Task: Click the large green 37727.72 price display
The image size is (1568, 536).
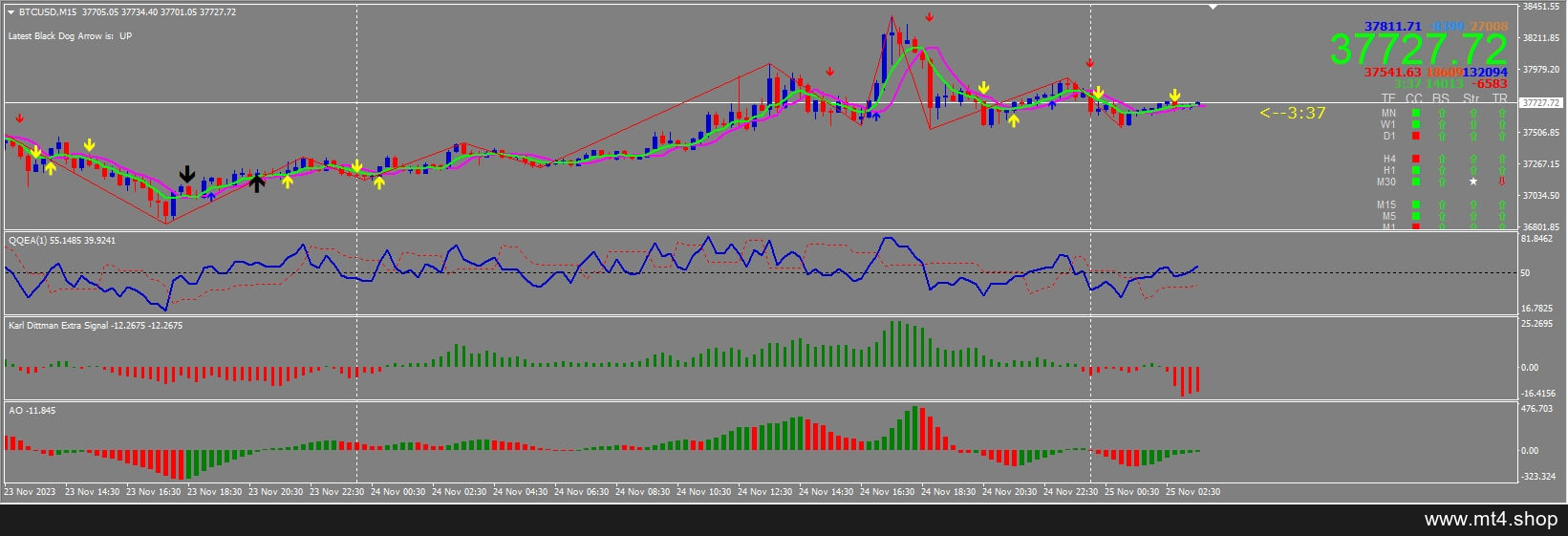Action: coord(1418,50)
